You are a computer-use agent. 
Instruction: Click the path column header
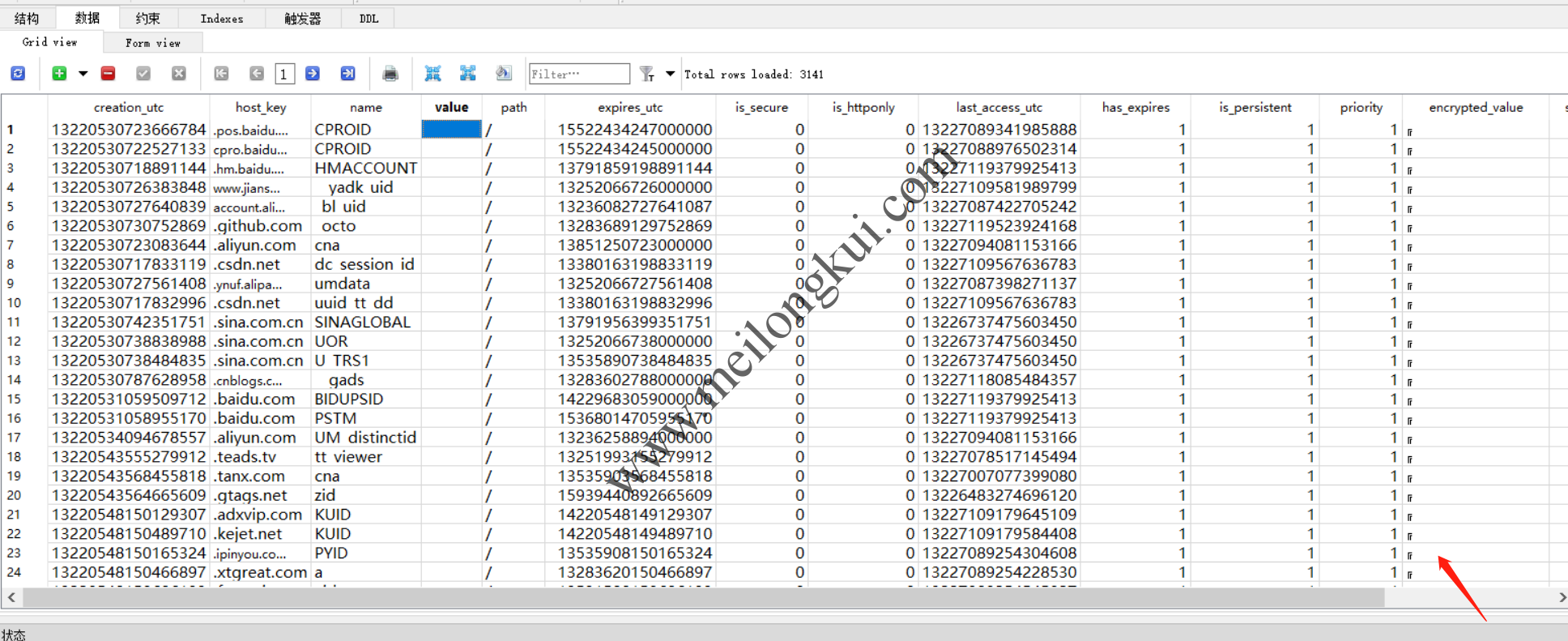(513, 107)
